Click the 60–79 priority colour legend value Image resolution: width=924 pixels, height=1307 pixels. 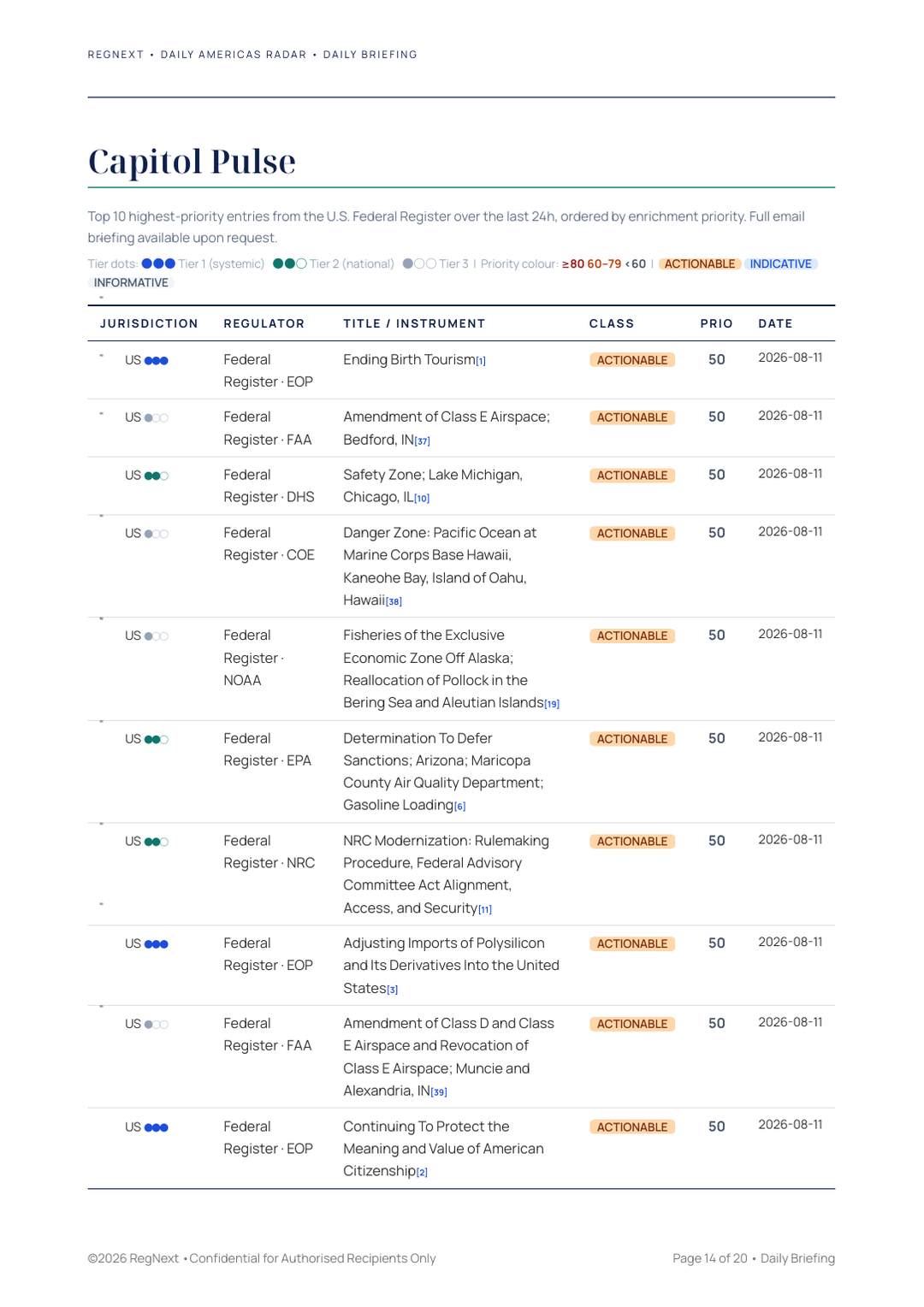[x=604, y=264]
